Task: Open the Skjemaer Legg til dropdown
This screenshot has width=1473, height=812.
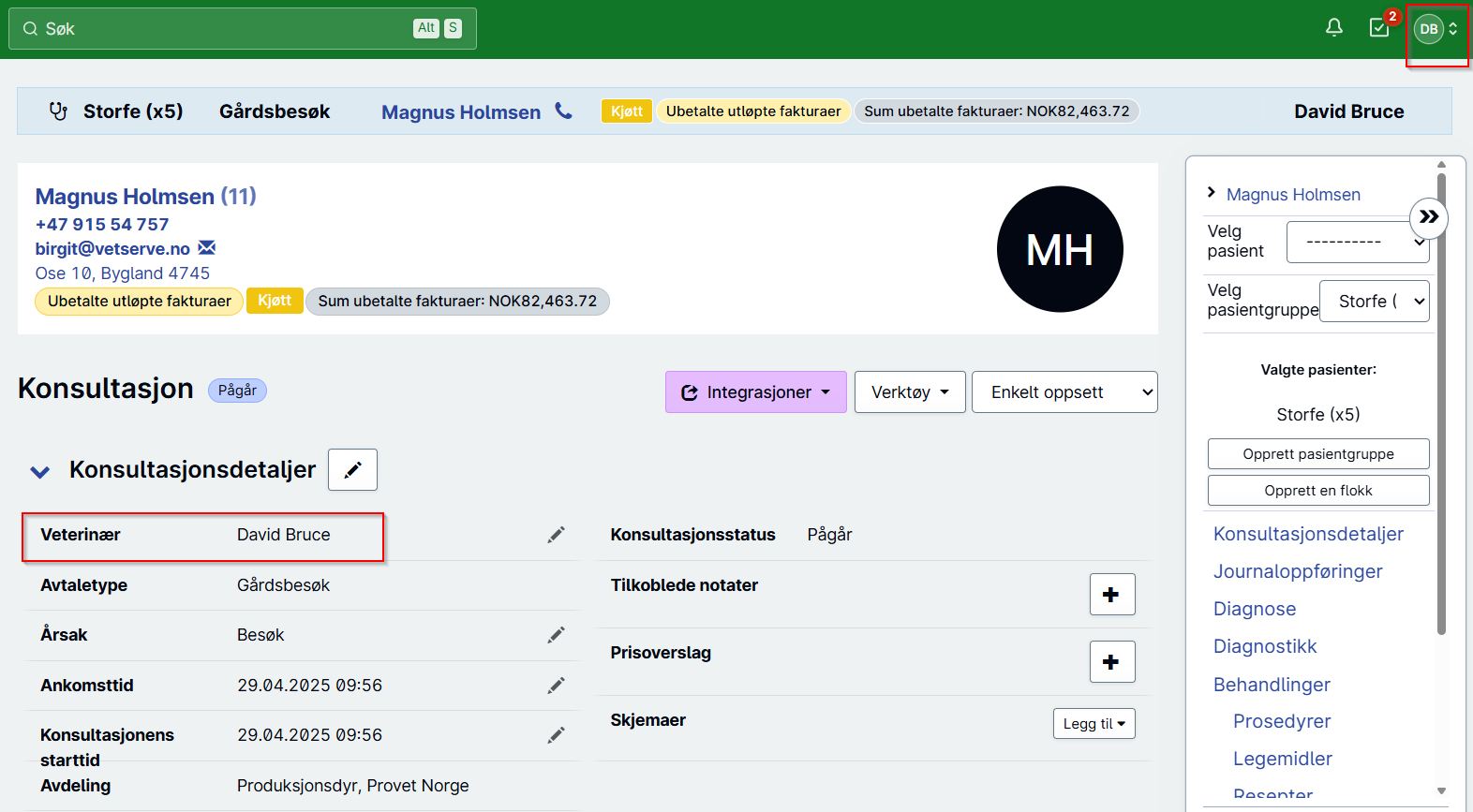Action: point(1094,724)
